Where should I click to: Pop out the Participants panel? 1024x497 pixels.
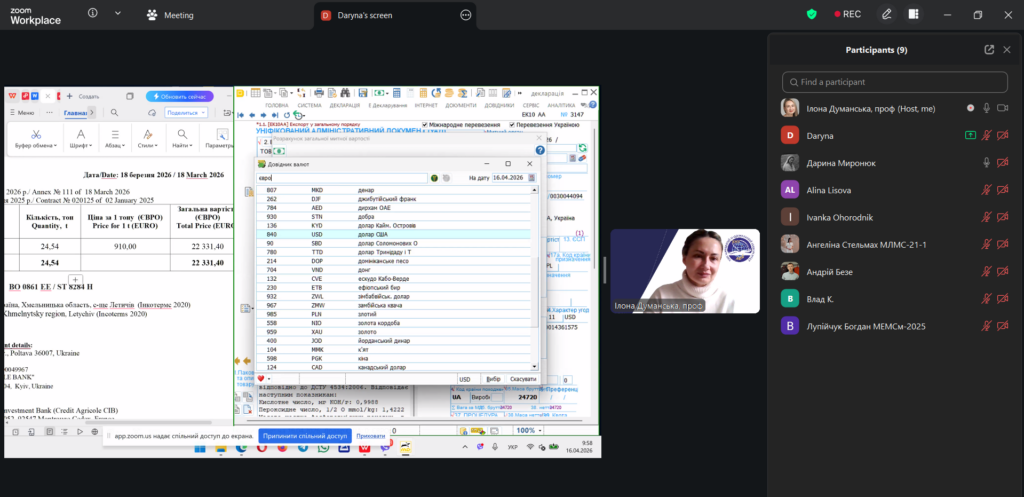(x=989, y=50)
